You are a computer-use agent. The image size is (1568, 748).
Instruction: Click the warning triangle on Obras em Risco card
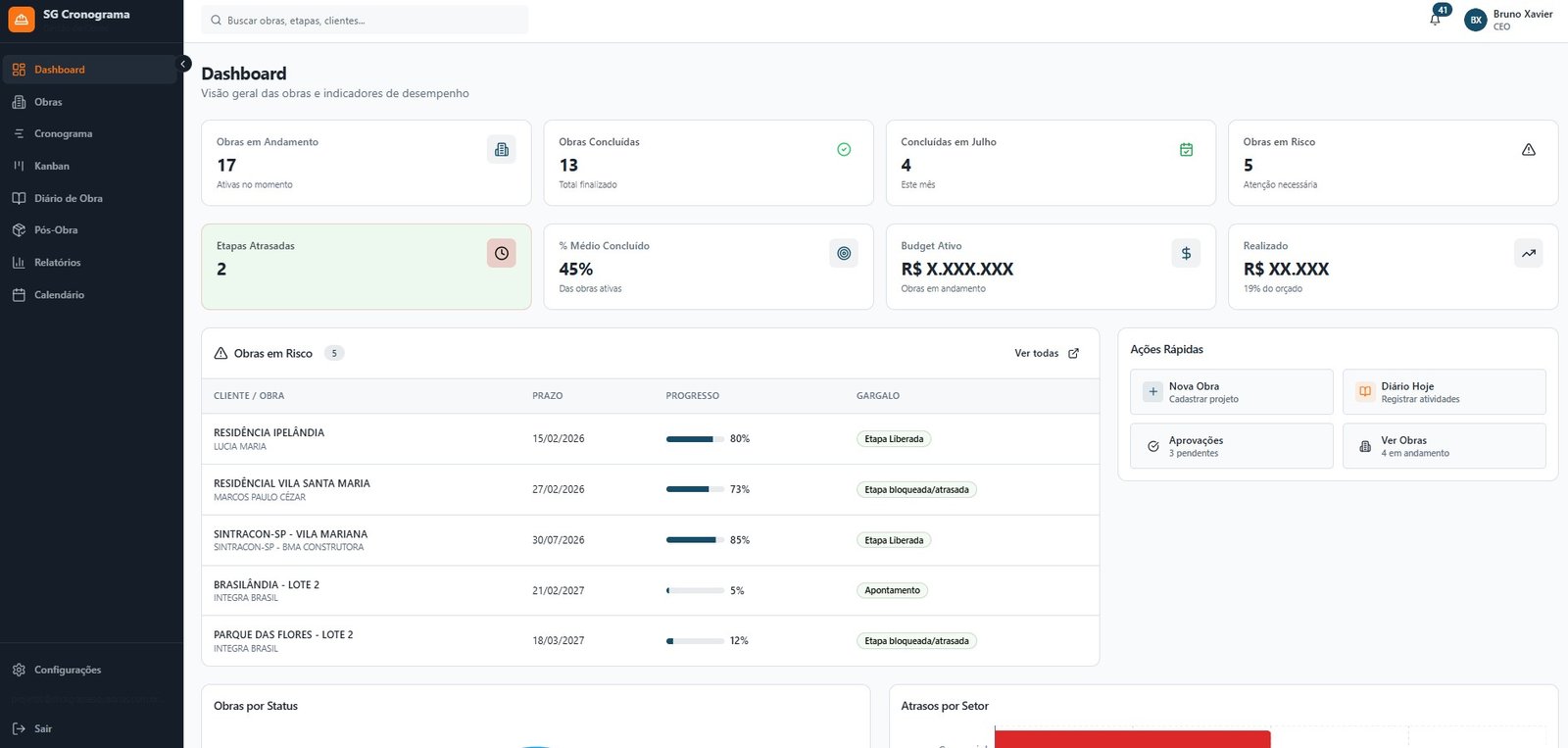(1529, 149)
